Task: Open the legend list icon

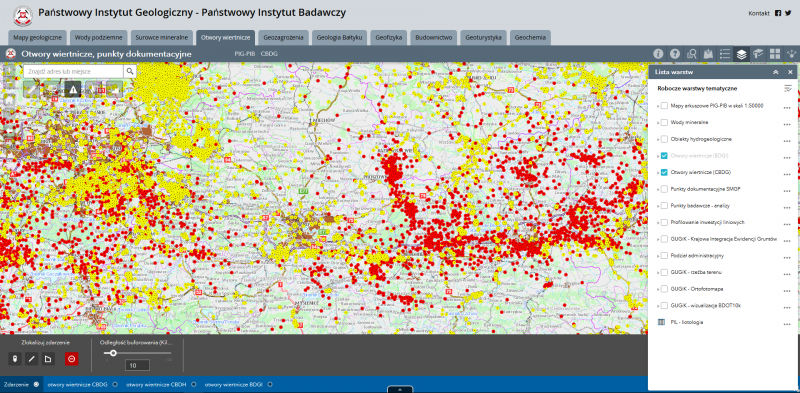Action: click(725, 54)
